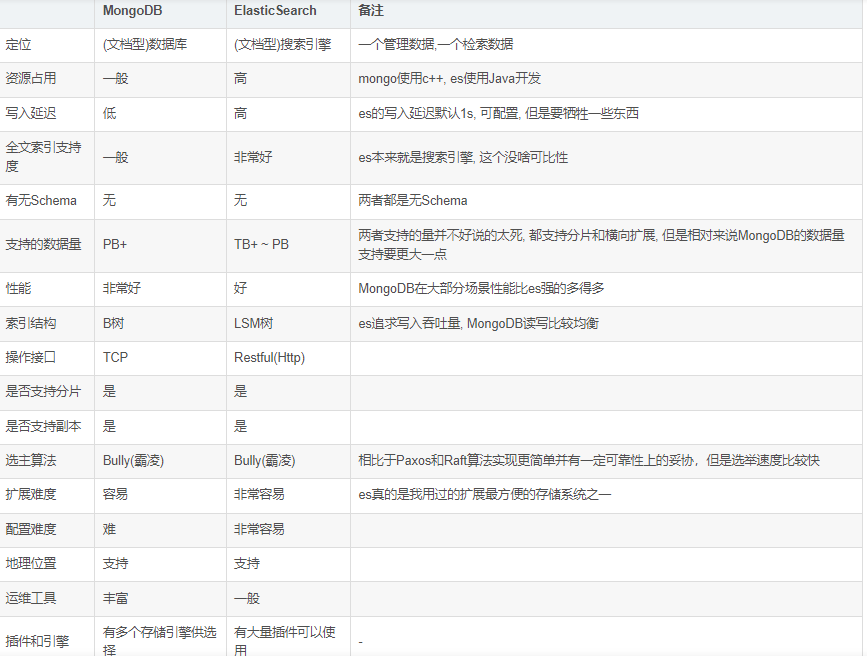Click the 低 cell in 写入延迟 row
Viewport: 867px width, 660px height.
(x=109, y=113)
